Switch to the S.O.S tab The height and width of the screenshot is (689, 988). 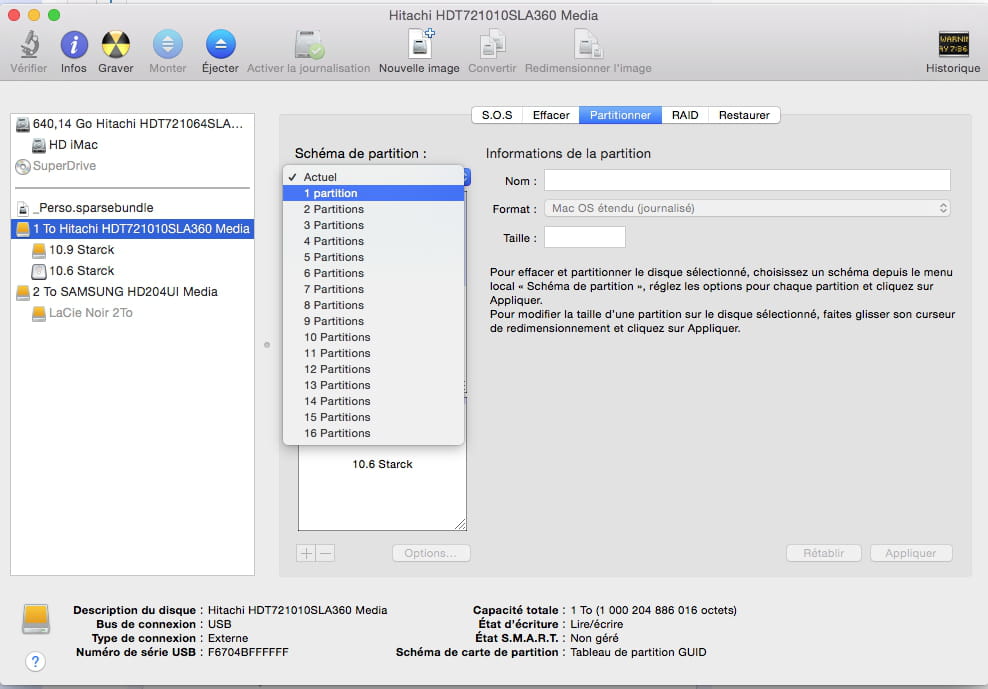click(x=496, y=115)
